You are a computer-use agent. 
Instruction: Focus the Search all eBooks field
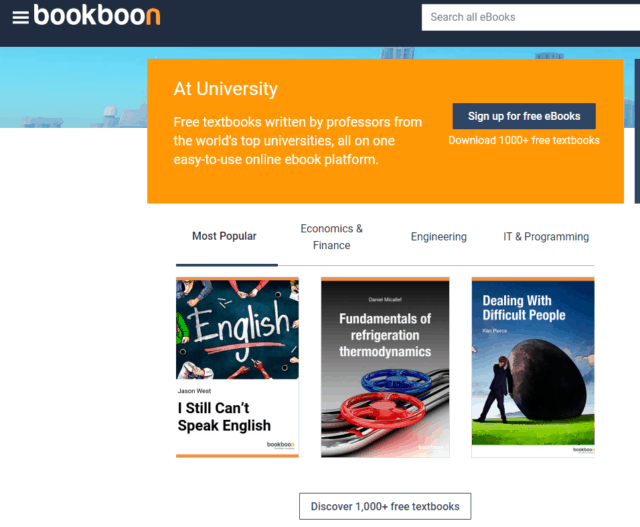(x=531, y=17)
